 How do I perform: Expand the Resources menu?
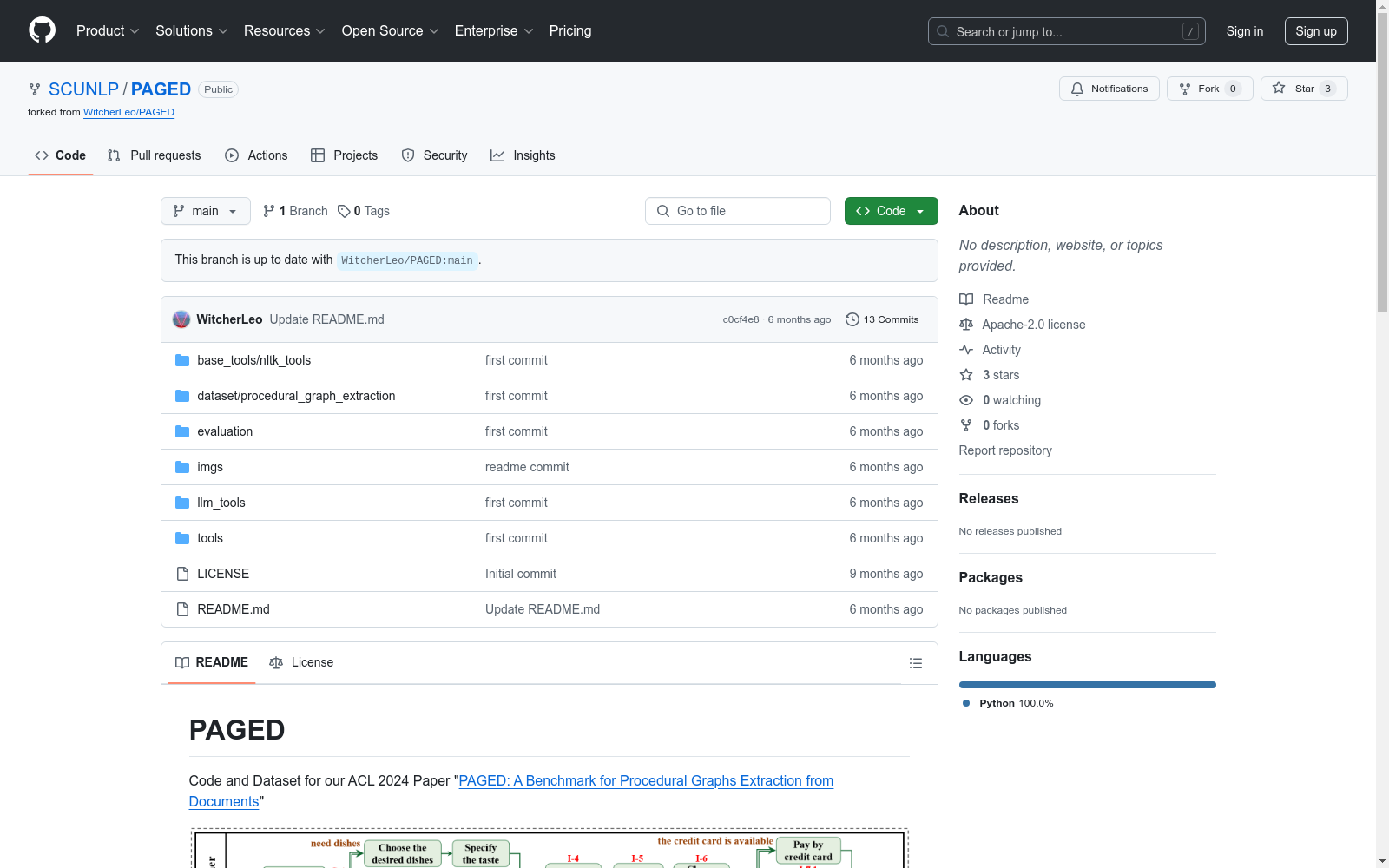pos(285,31)
